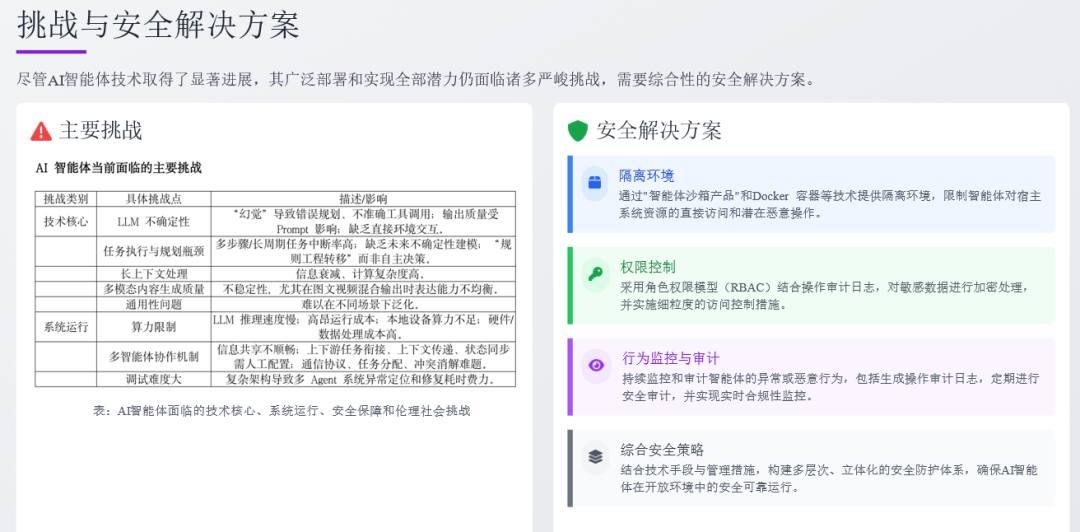
Task: Click the 调试难度大 table cell
Action: click(154, 379)
